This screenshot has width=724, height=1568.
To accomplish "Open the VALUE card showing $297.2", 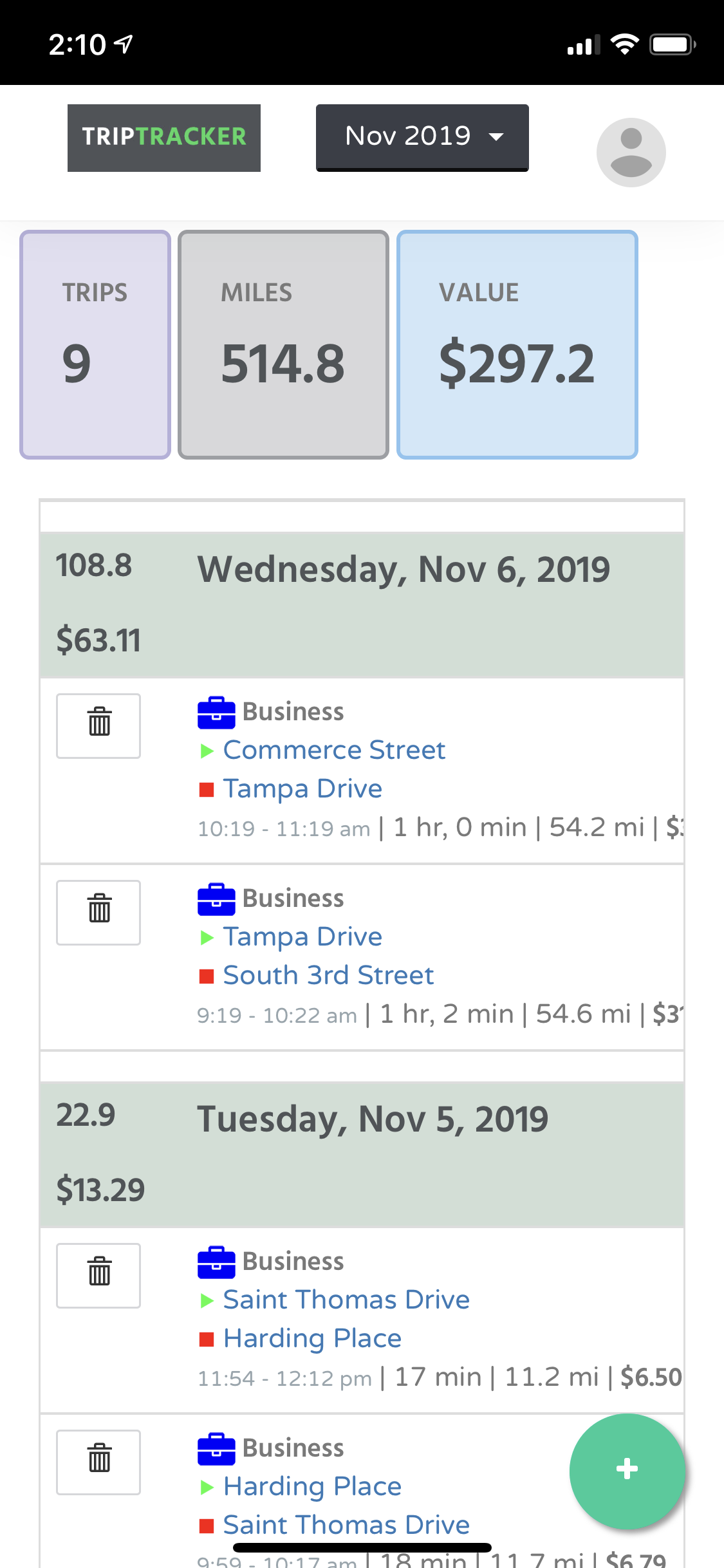I will (517, 343).
